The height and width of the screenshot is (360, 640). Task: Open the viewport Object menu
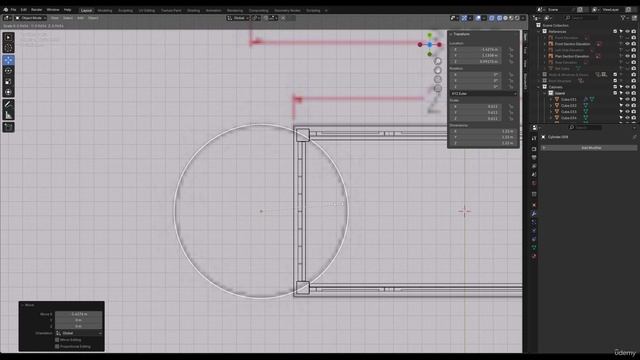point(93,18)
